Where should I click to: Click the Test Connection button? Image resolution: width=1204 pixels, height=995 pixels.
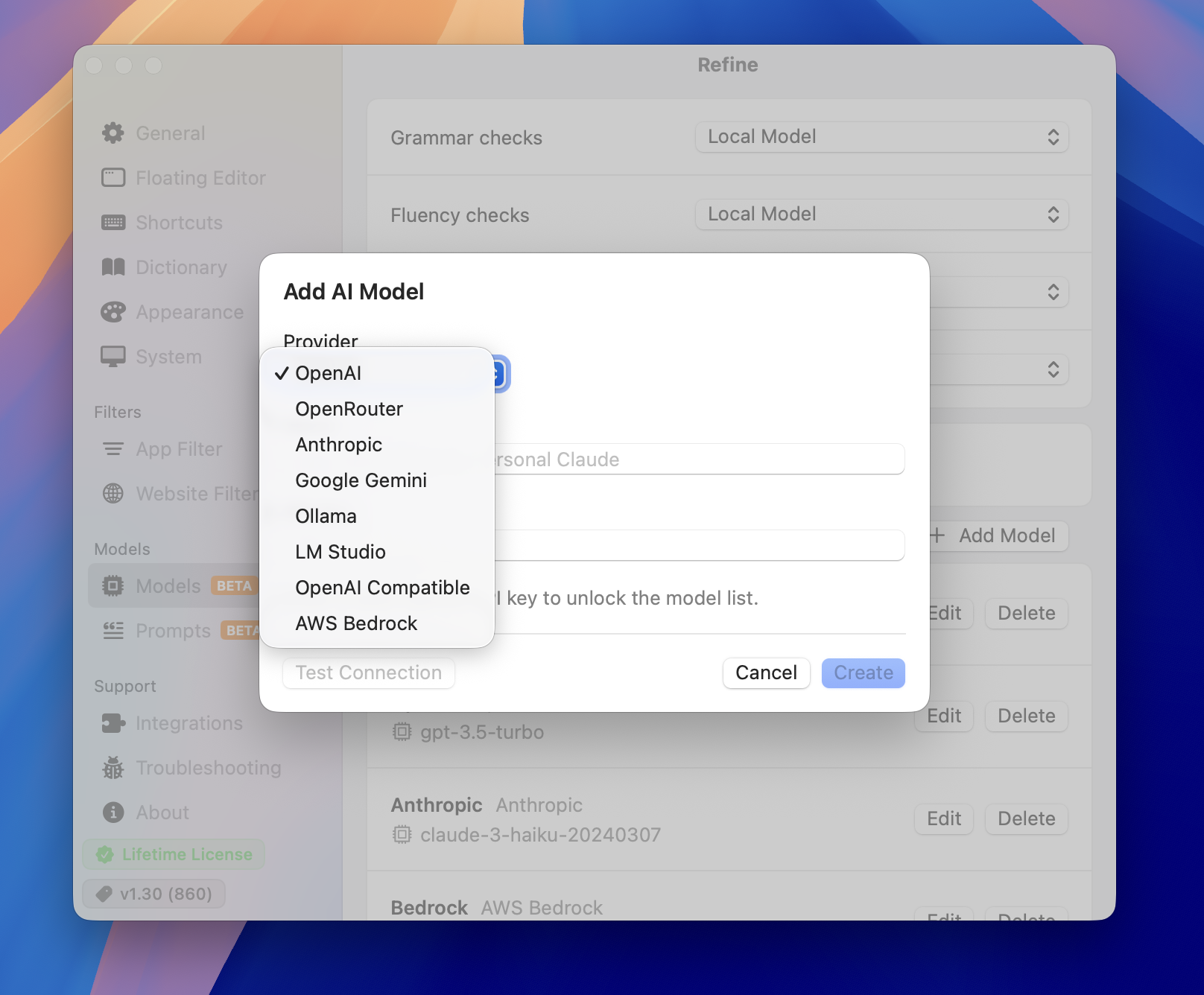(x=369, y=673)
